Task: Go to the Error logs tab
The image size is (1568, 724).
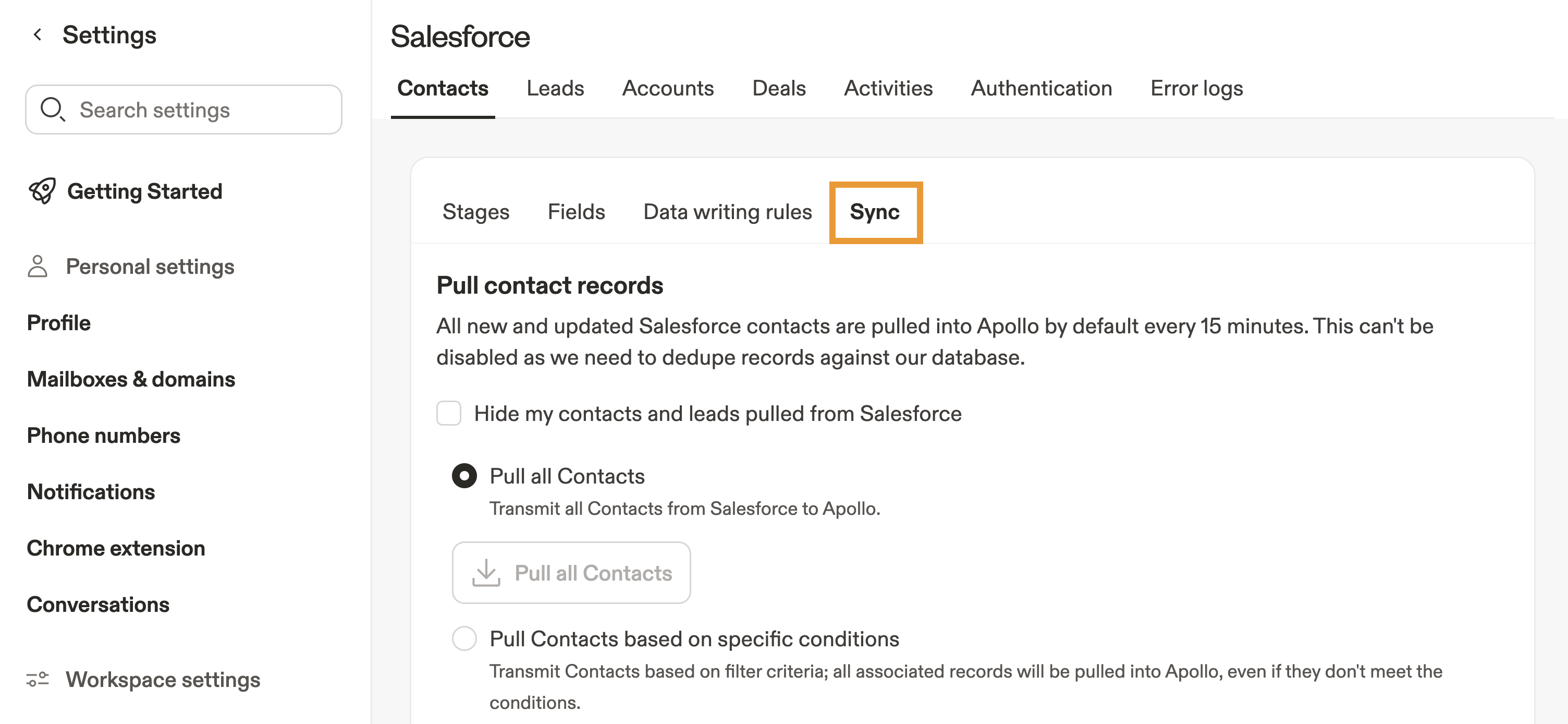Action: point(1196,89)
